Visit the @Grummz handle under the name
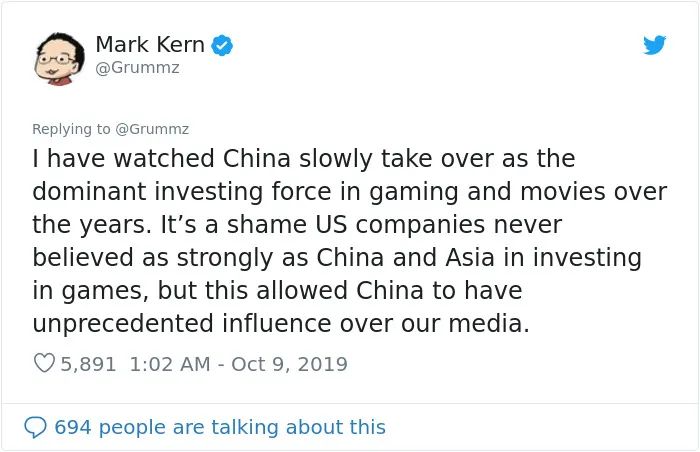Screen dimensions: 700x452 138,68
